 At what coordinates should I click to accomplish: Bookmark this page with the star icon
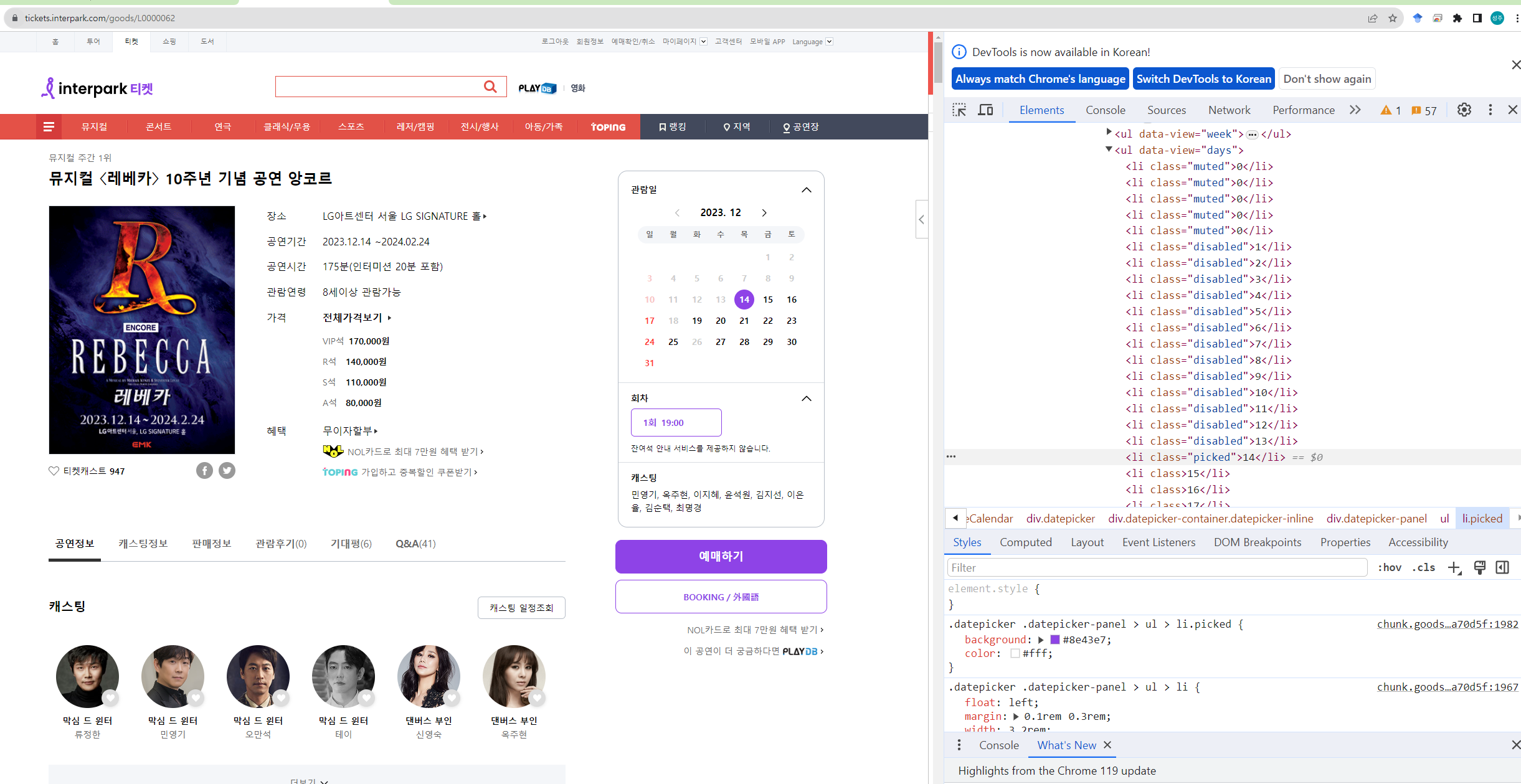point(1393,18)
